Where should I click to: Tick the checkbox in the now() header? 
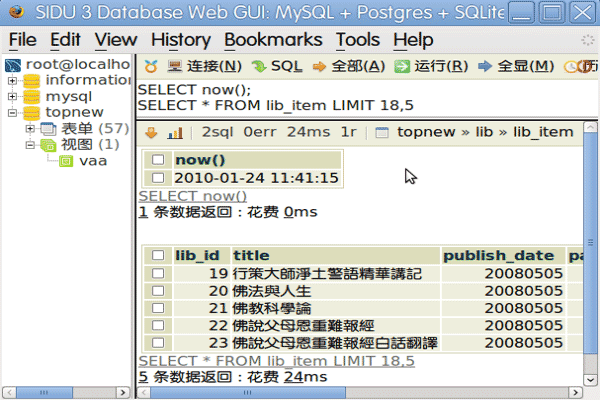[x=158, y=160]
